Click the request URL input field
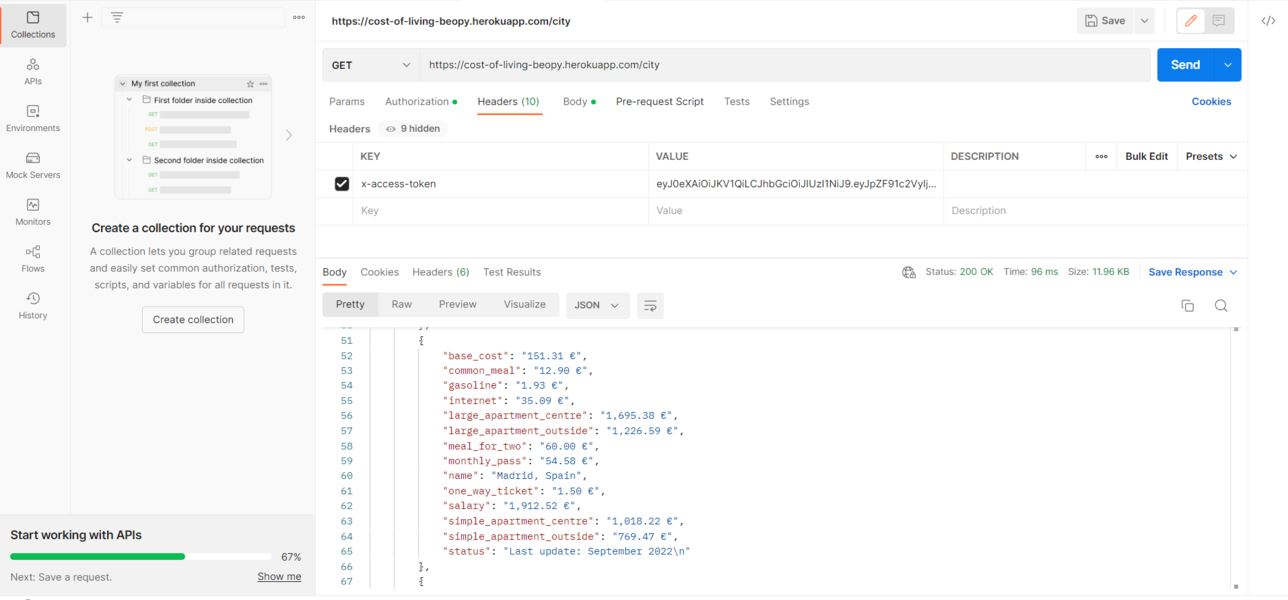This screenshot has width=1288, height=600. click(x=784, y=65)
